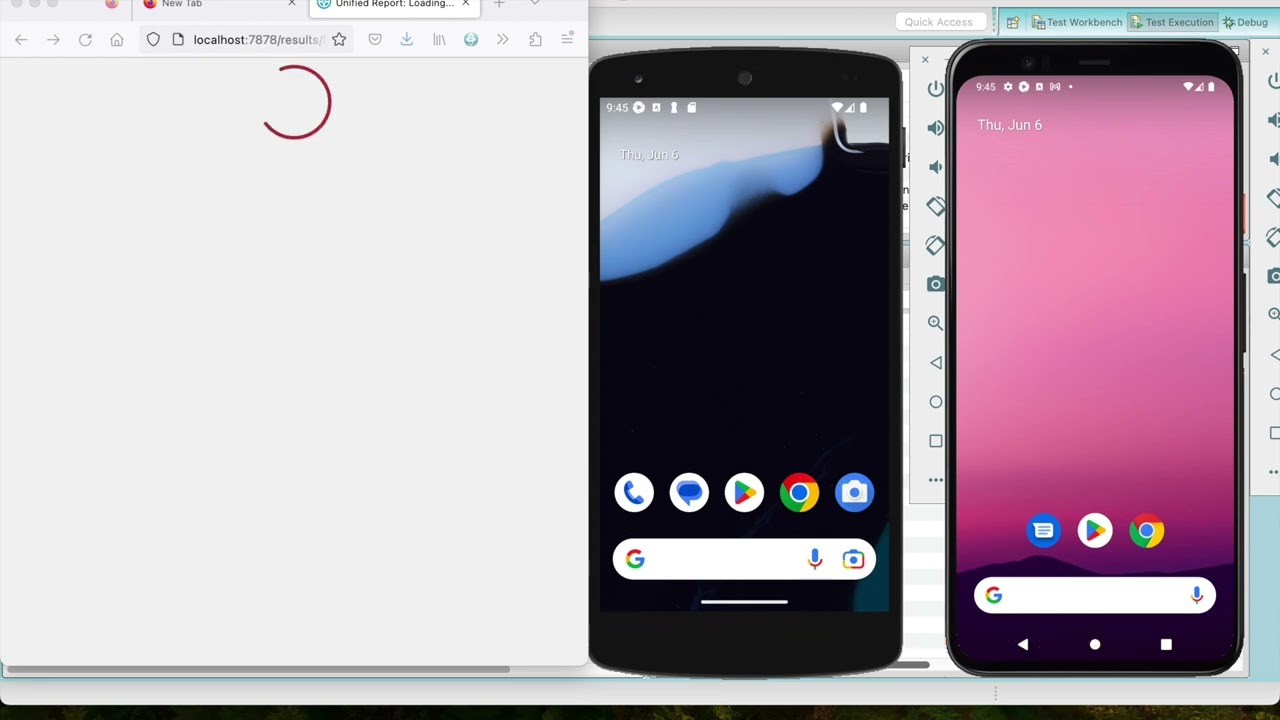Open the Firefox downloads panel
Image resolution: width=1280 pixels, height=720 pixels.
coord(407,39)
